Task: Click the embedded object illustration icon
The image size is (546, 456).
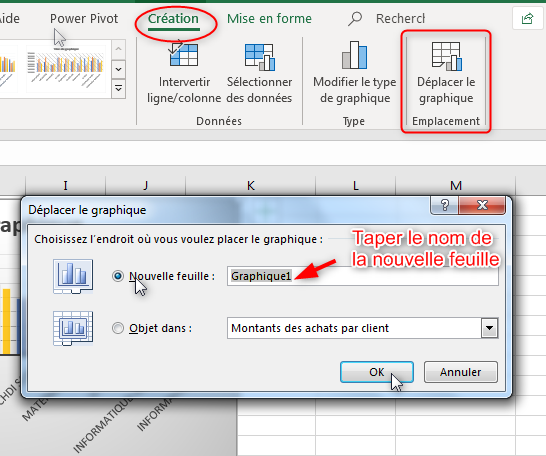Action: tap(73, 328)
